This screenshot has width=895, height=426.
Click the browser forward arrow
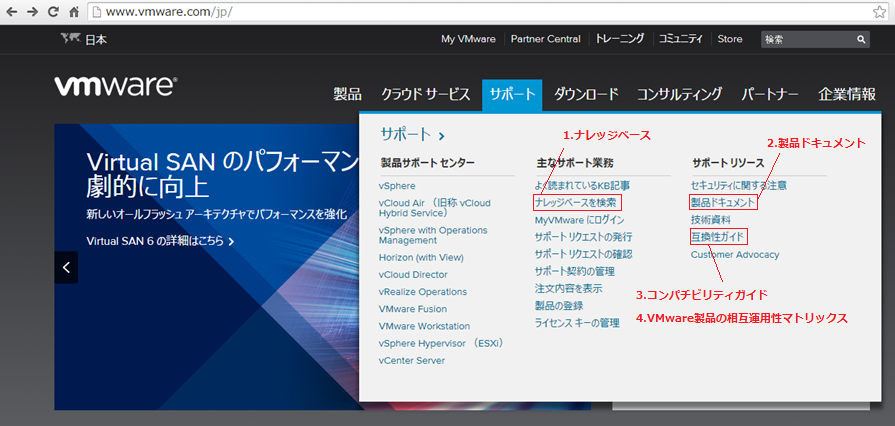pos(33,13)
